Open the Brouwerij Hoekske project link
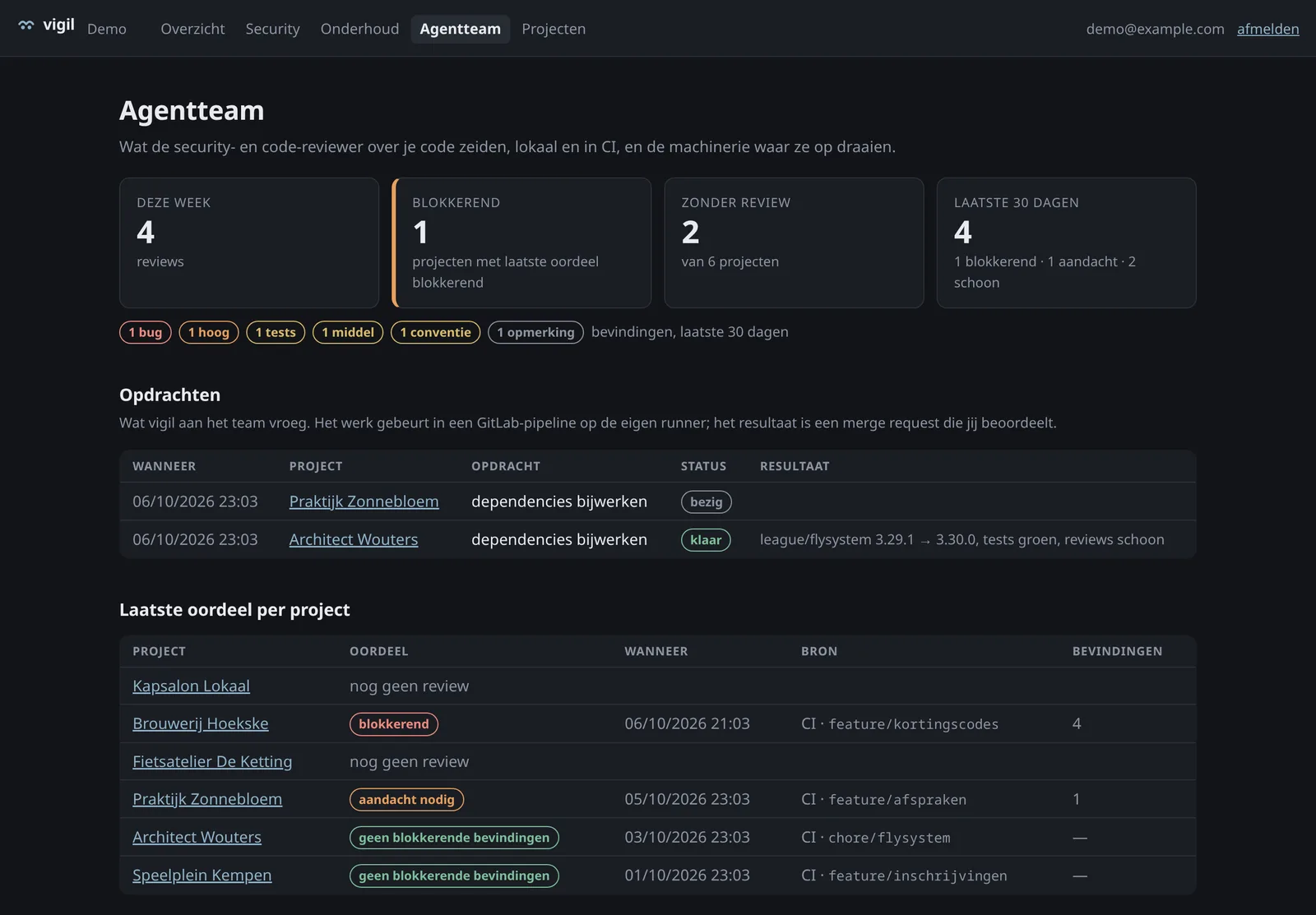Image resolution: width=1316 pixels, height=915 pixels. coord(201,723)
